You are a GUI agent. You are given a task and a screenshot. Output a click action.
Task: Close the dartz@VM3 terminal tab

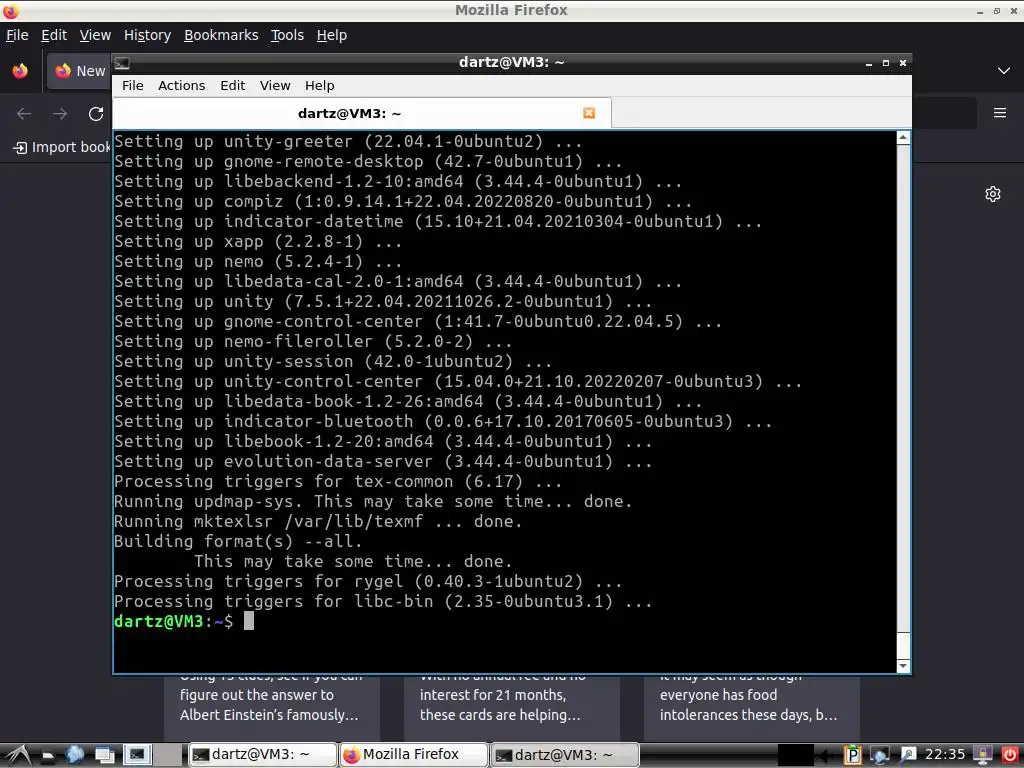[589, 113]
